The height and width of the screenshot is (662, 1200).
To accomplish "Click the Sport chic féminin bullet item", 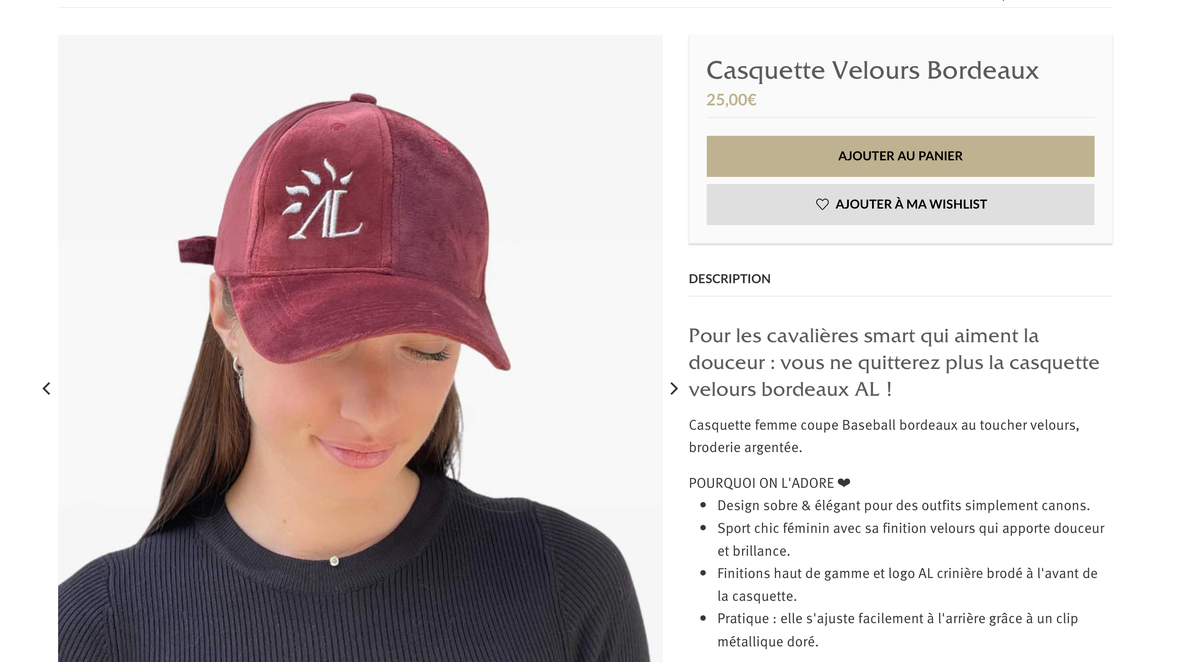I will tap(910, 539).
